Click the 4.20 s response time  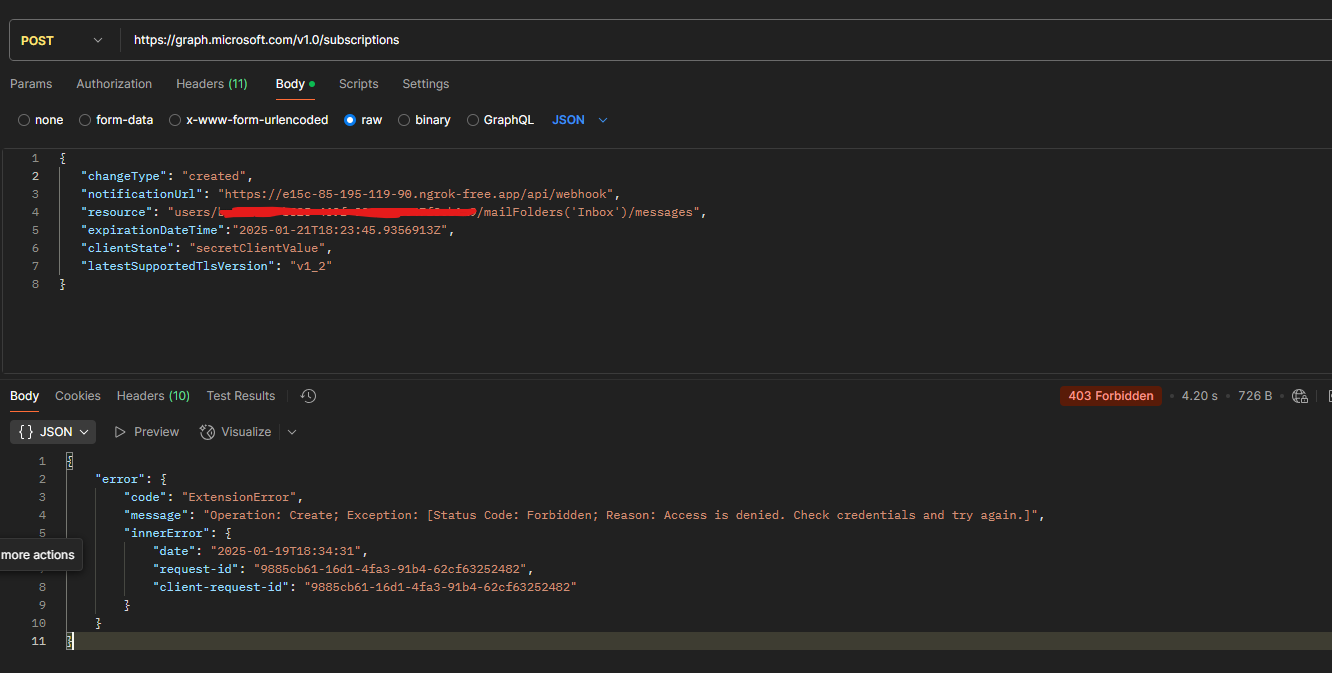click(1199, 396)
